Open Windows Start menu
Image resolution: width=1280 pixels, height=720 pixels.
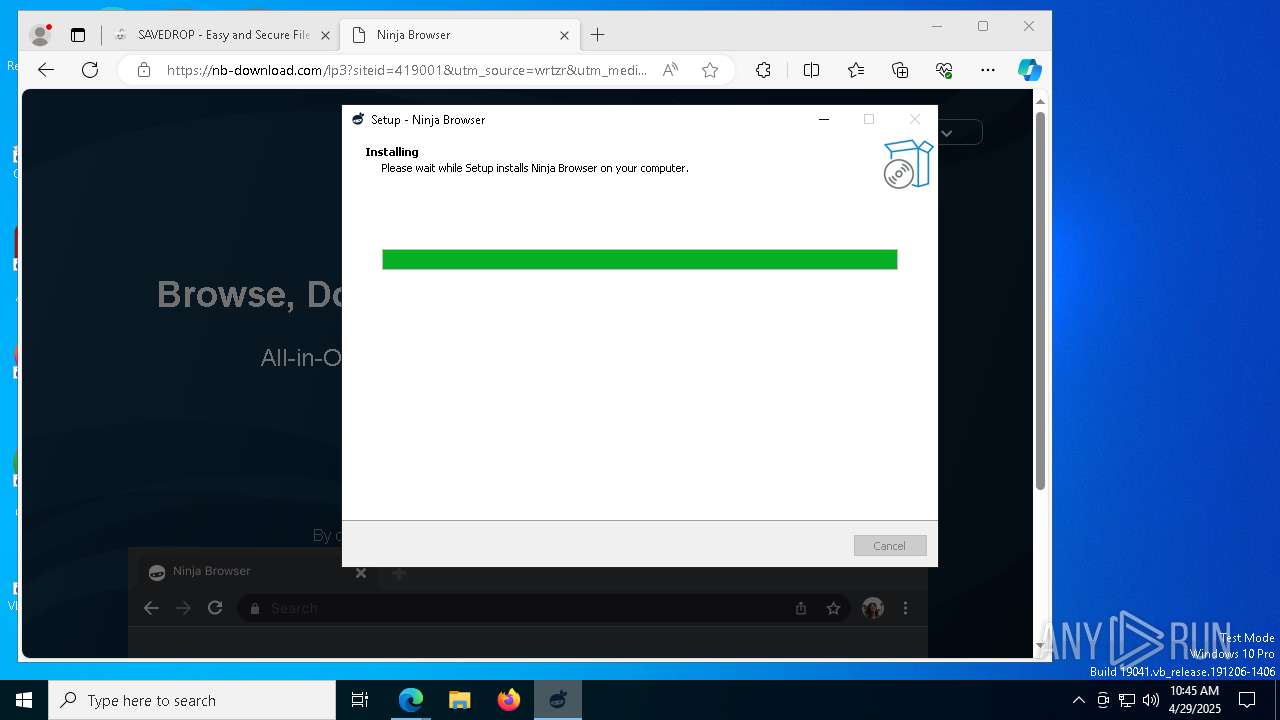point(24,700)
